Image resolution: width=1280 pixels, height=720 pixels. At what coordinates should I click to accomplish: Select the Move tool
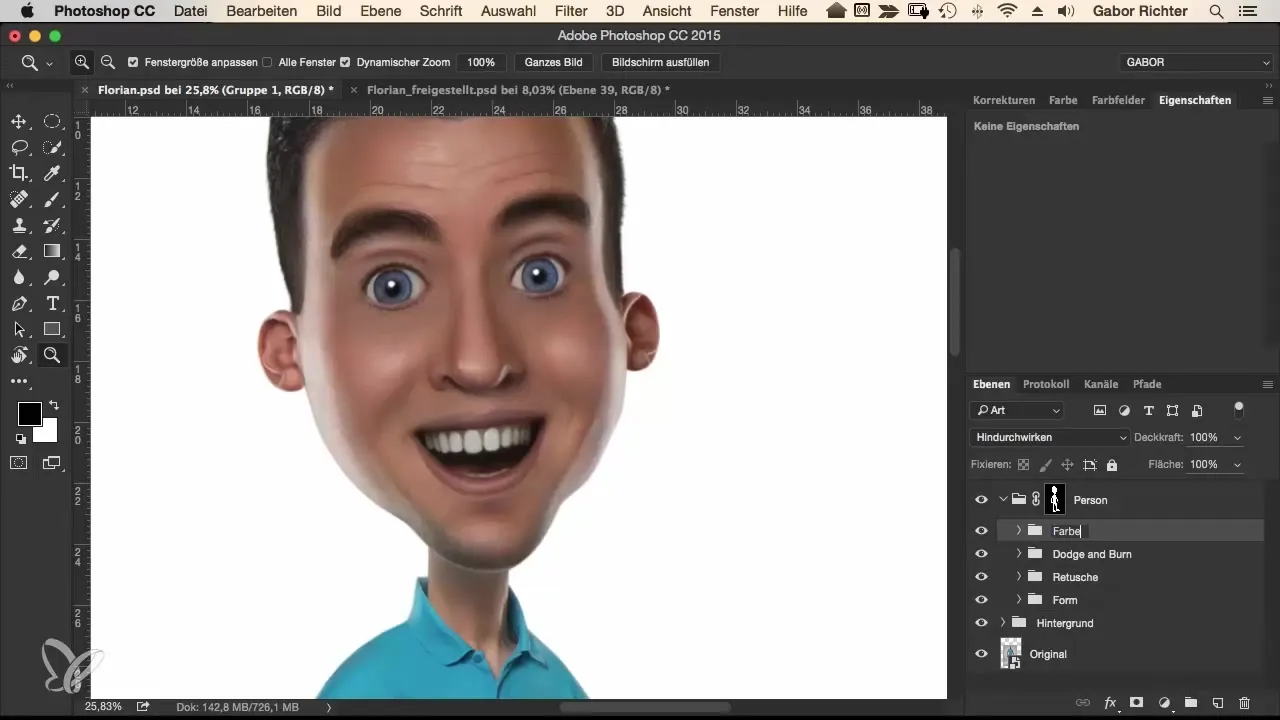click(x=19, y=121)
